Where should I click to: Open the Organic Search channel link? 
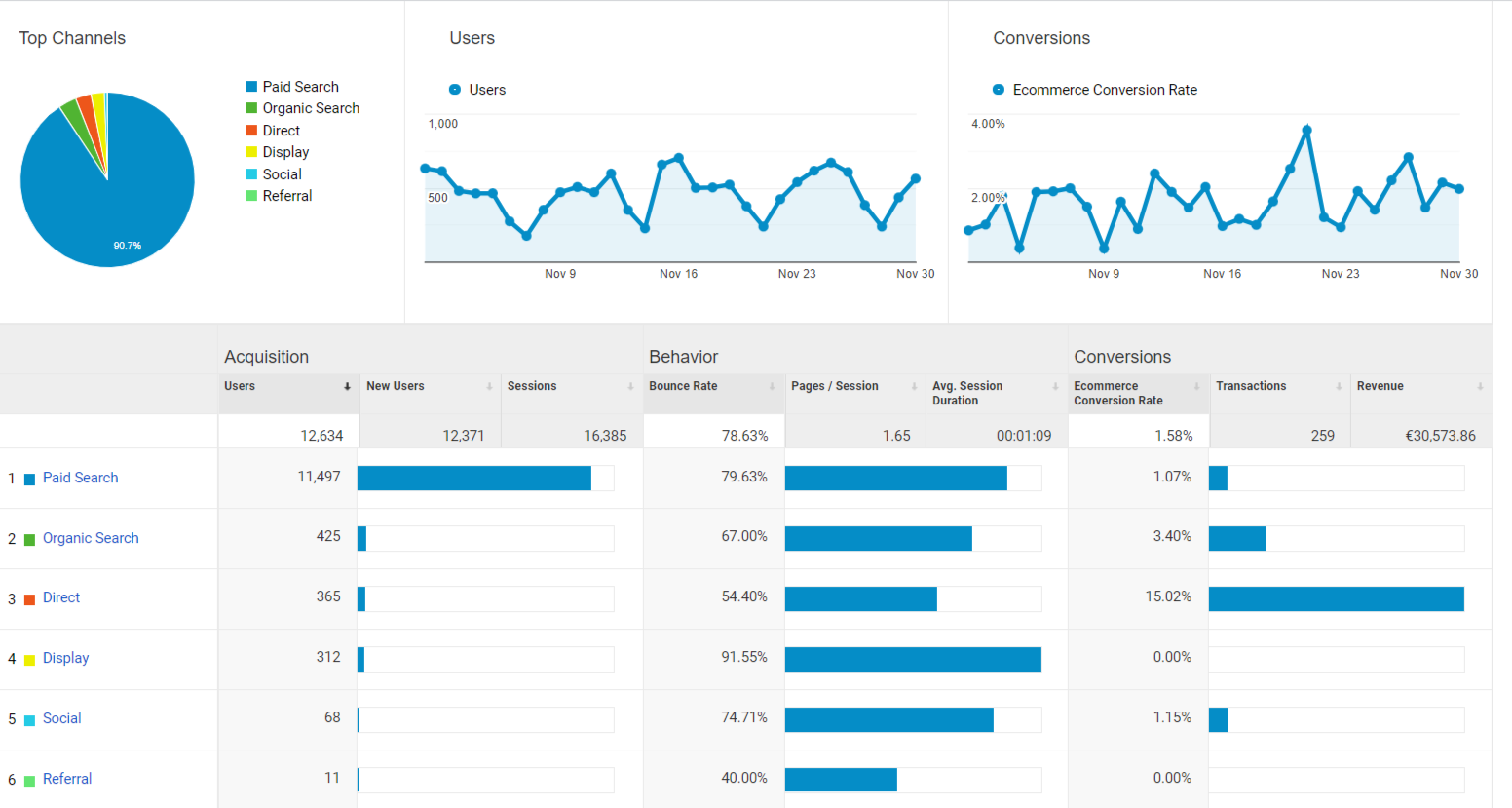[91, 538]
